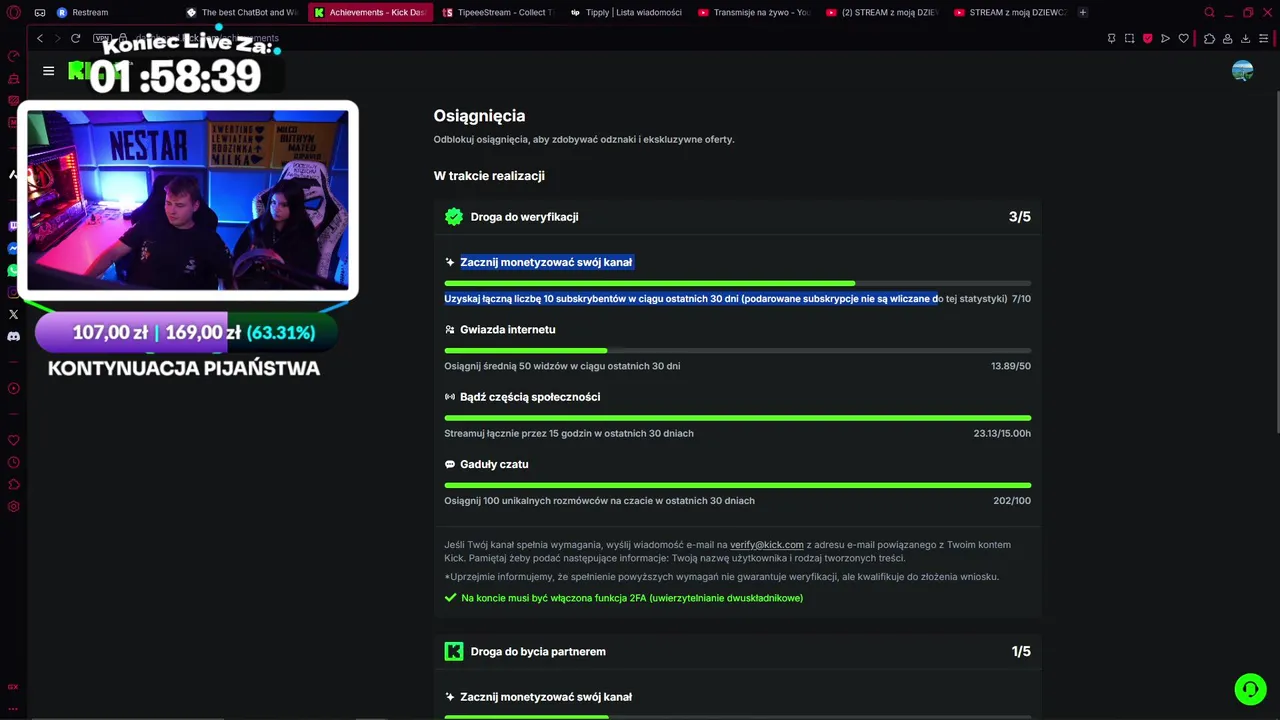The image size is (1280, 720).
Task: Click the webcam video overlay thumbnail
Action: coord(188,200)
